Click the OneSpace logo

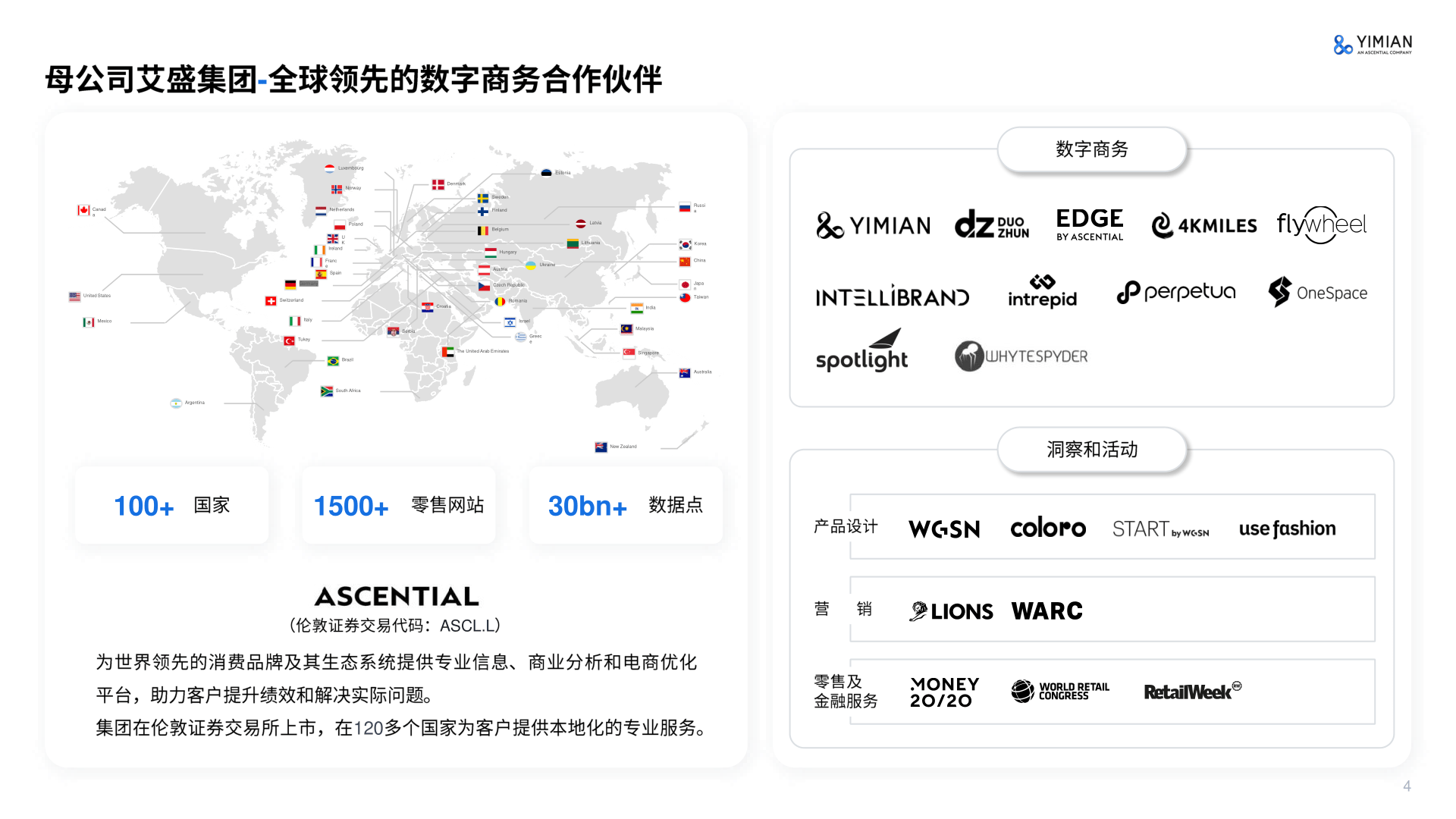point(1318,292)
